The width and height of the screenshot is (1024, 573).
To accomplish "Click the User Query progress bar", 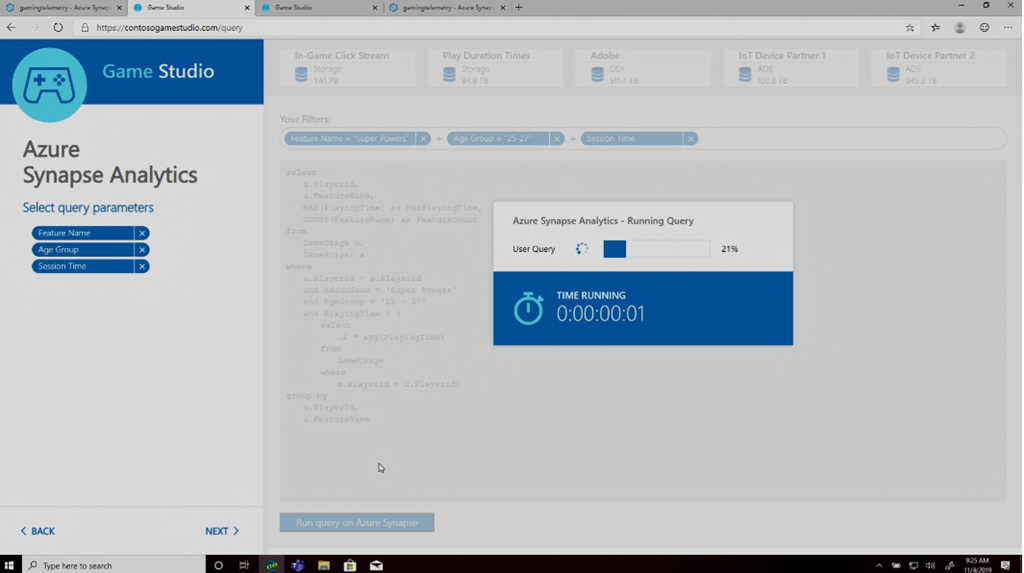I will (656, 249).
